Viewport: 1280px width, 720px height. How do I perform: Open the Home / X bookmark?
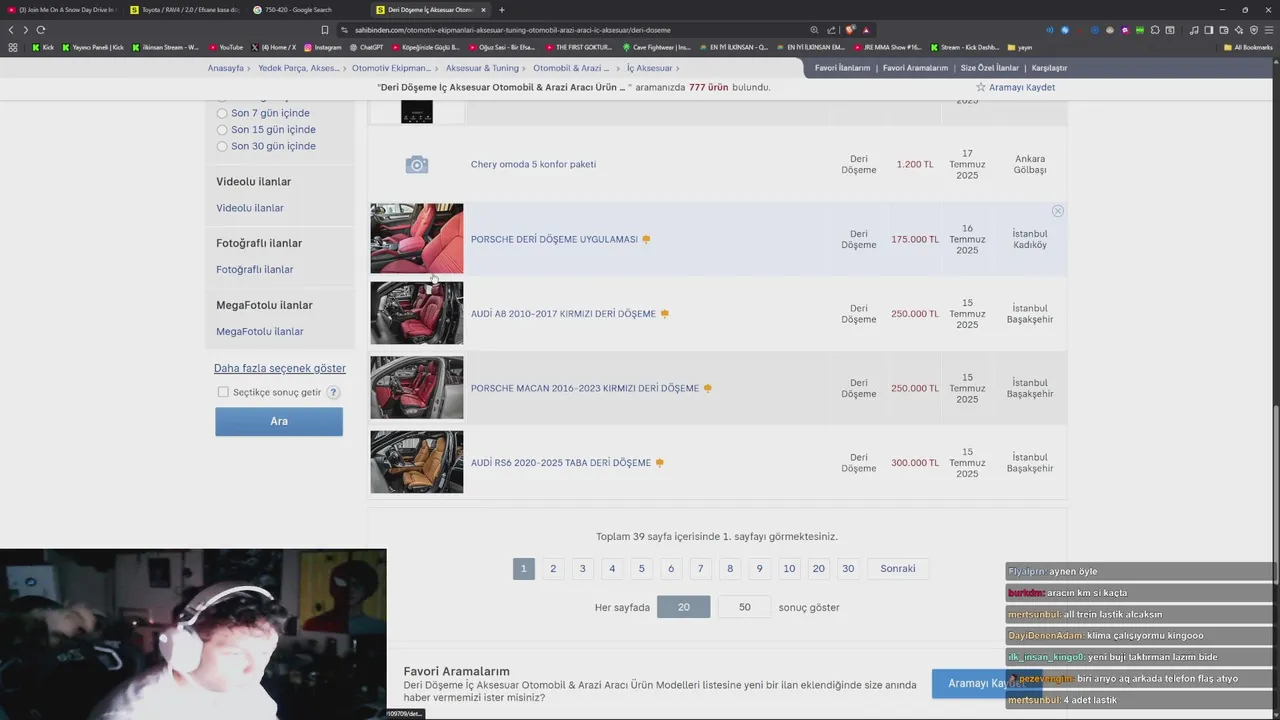pos(273,47)
